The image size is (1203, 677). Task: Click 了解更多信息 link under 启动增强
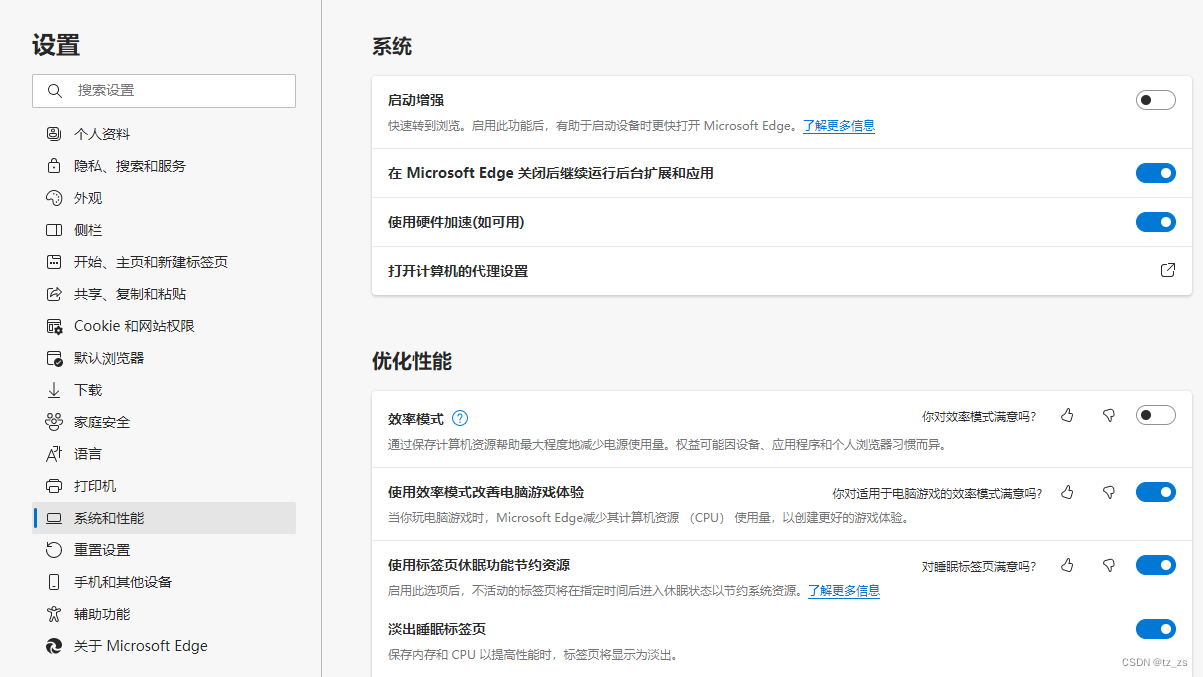tap(839, 126)
